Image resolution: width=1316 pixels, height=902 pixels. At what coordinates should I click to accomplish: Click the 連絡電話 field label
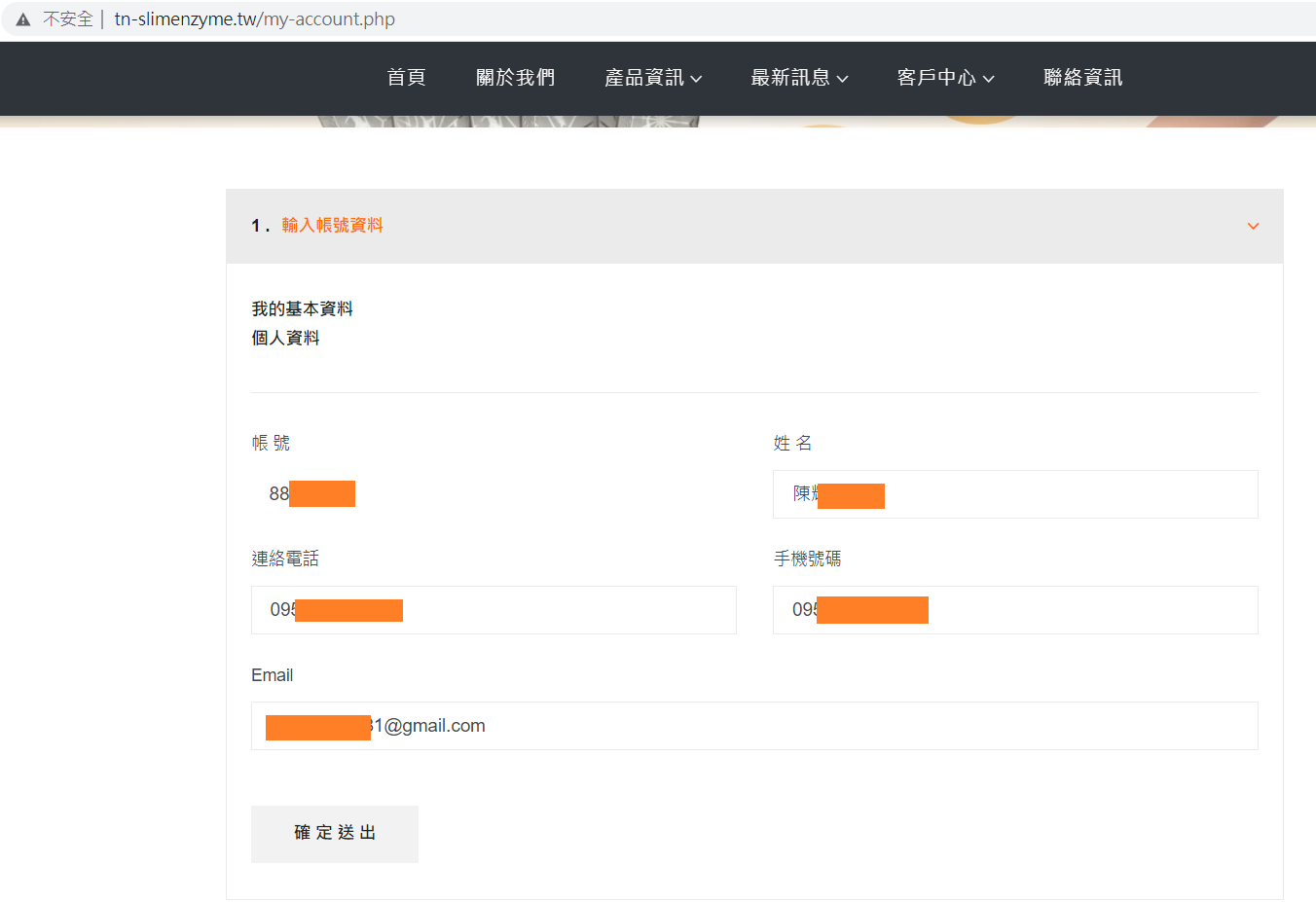[285, 559]
